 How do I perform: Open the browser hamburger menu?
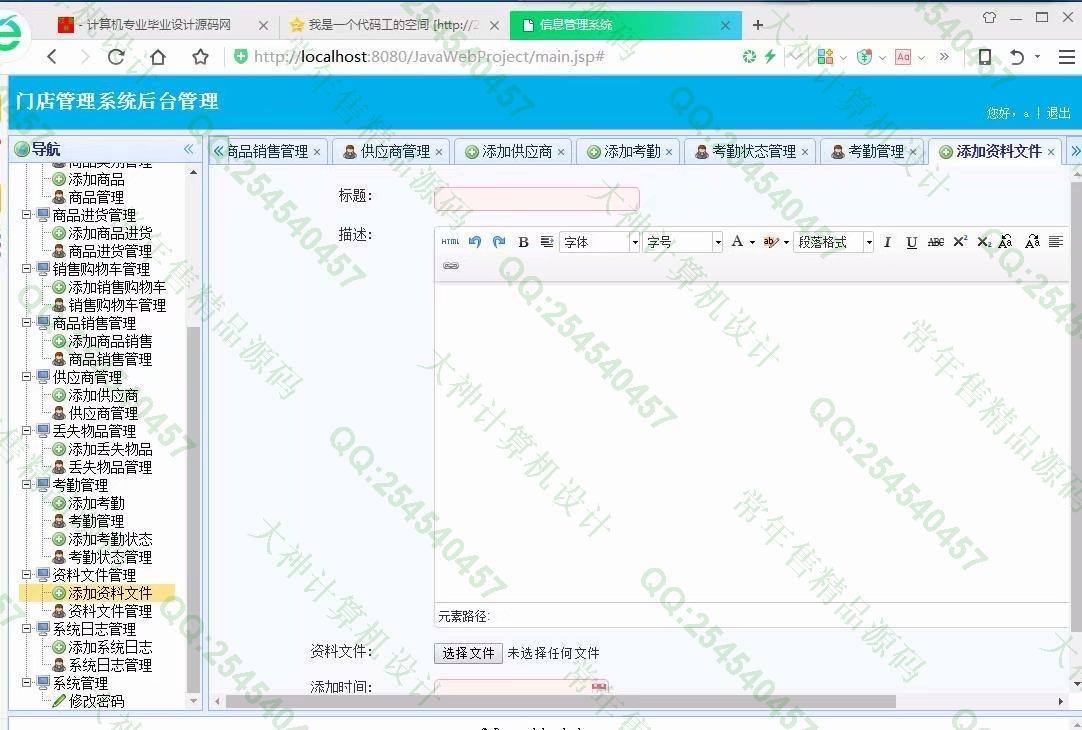(1066, 57)
